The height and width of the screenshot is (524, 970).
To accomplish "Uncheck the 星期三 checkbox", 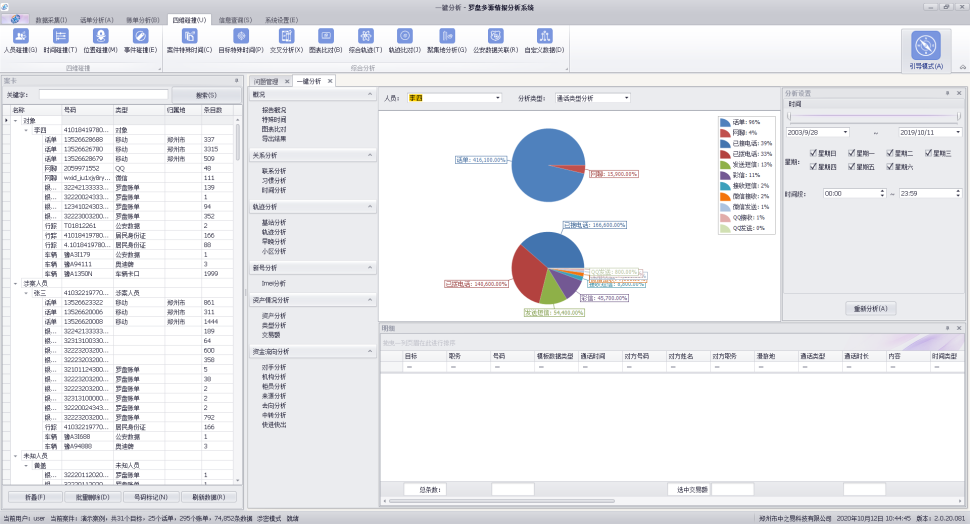I will pyautogui.click(x=929, y=153).
